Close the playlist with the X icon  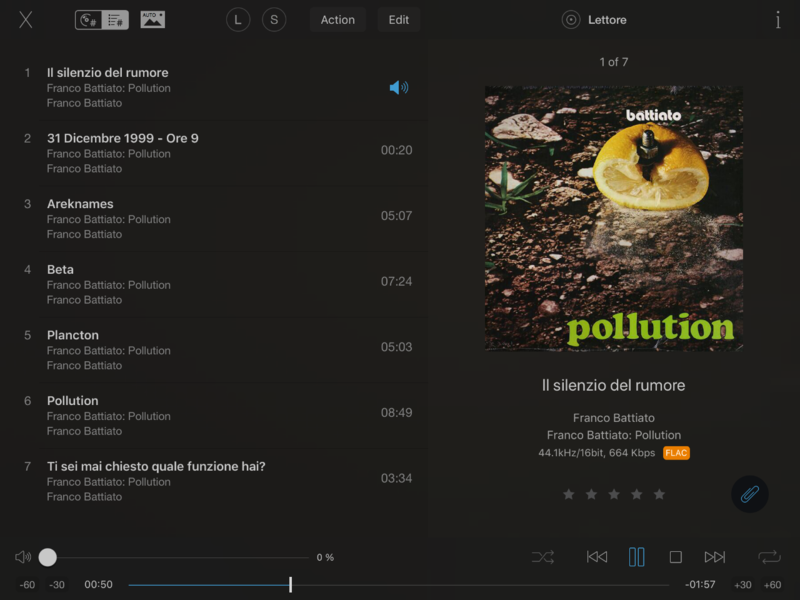coord(26,20)
